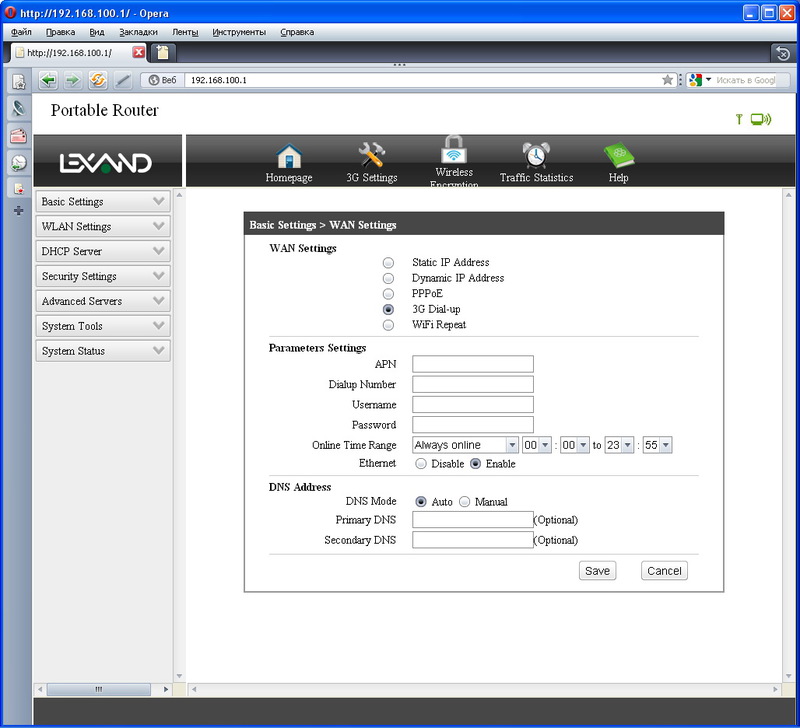Reload page with the orange refresh icon
Viewport: 800px width, 728px height.
[x=97, y=80]
